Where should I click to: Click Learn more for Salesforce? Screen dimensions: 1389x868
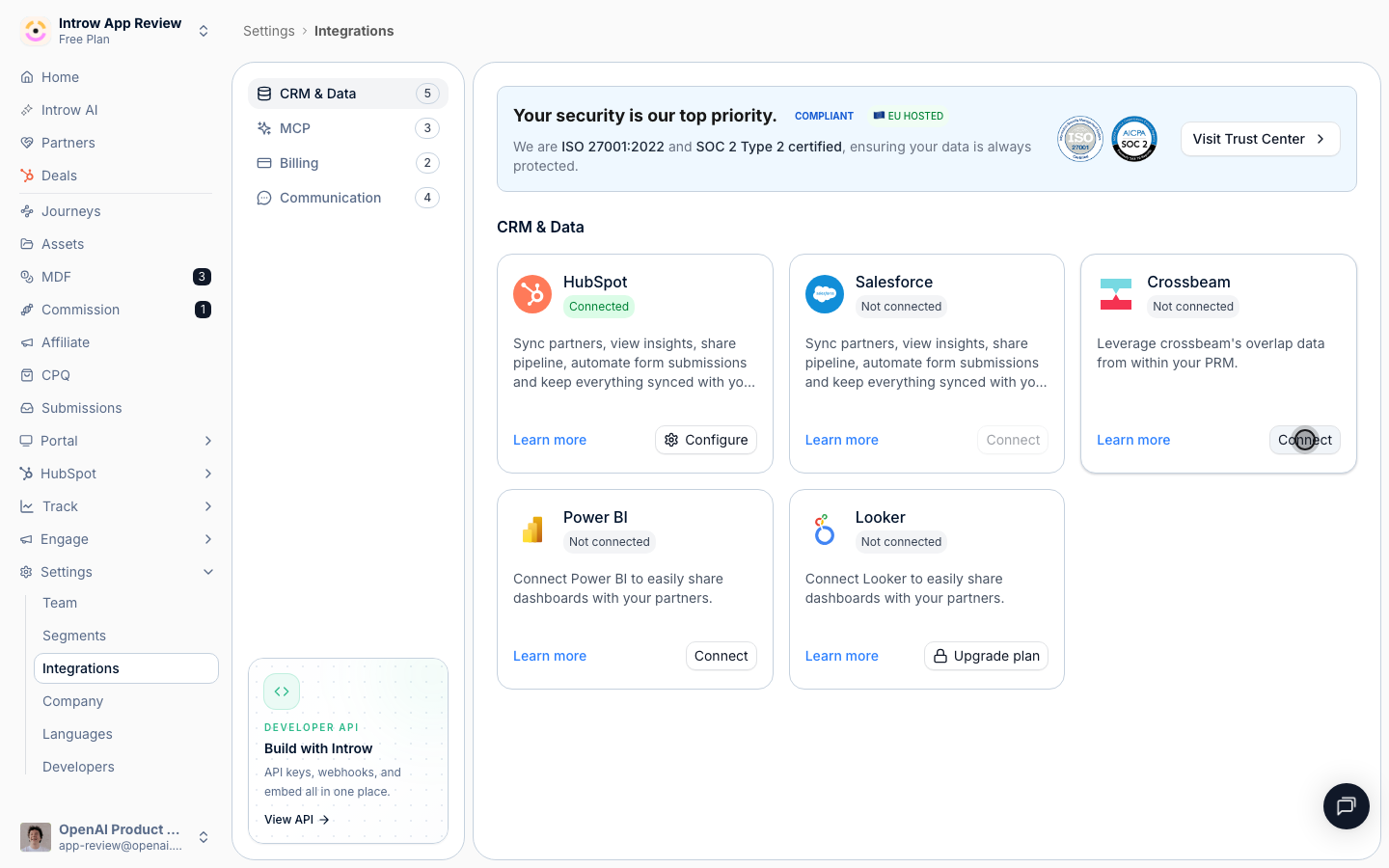tap(842, 440)
